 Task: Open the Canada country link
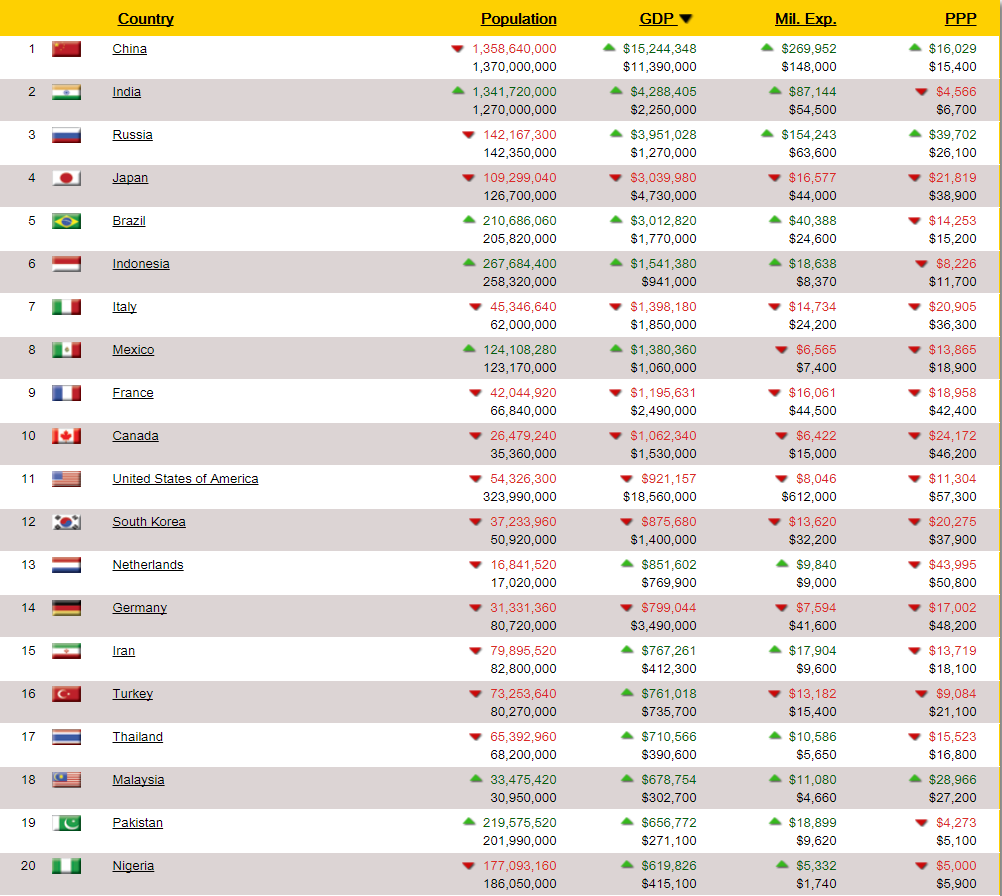click(x=135, y=435)
